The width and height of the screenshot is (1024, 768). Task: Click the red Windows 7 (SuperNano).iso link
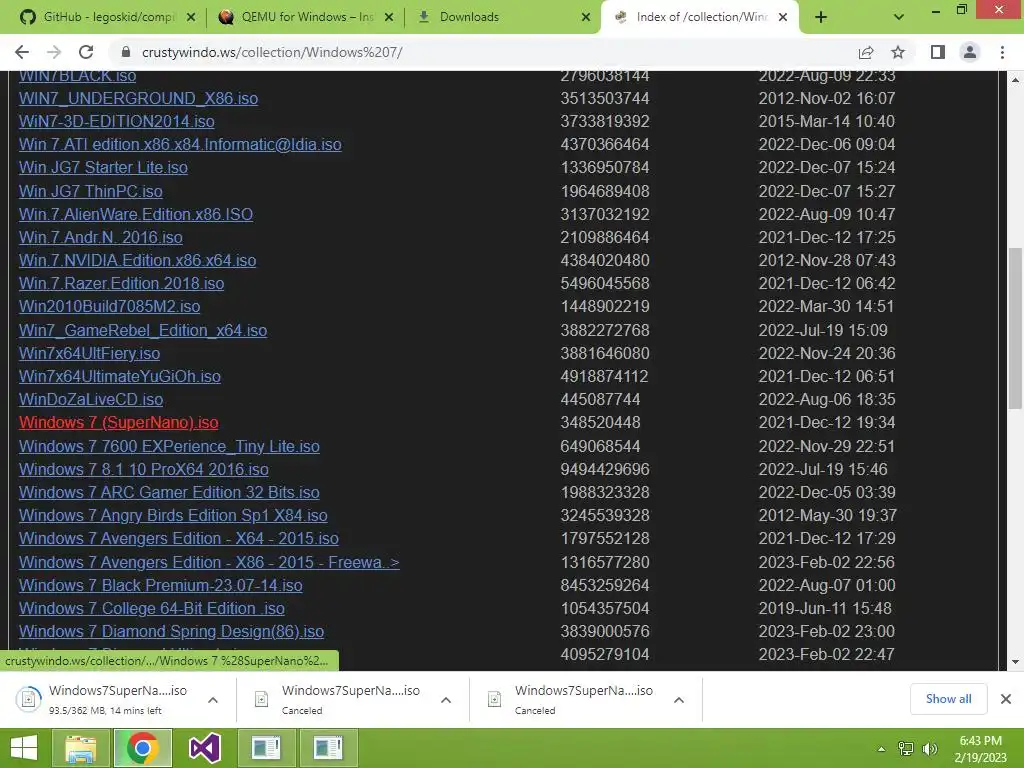pos(119,423)
